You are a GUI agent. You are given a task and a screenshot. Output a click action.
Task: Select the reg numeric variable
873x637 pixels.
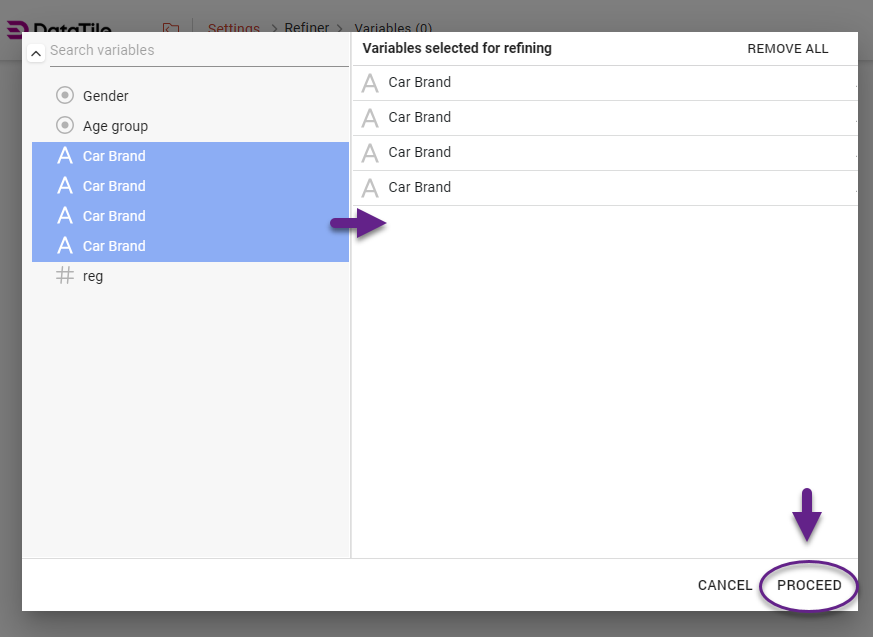(x=93, y=276)
